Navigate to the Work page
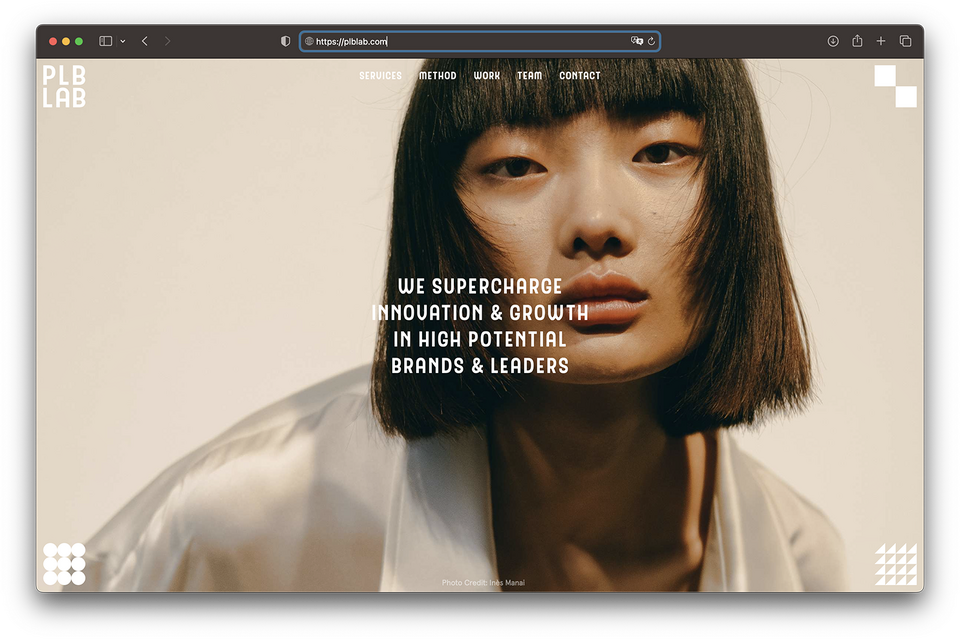Viewport: 960px width, 640px height. [487, 76]
